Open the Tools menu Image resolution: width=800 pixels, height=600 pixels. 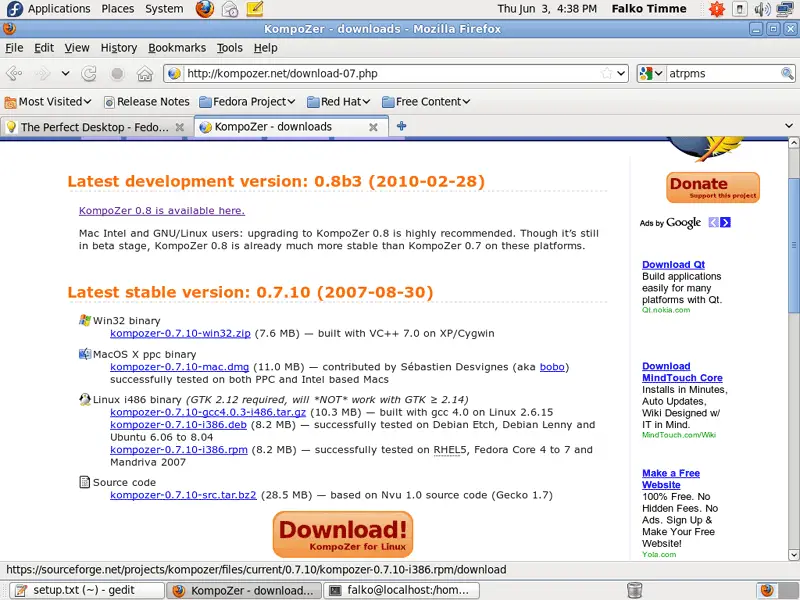pos(230,48)
